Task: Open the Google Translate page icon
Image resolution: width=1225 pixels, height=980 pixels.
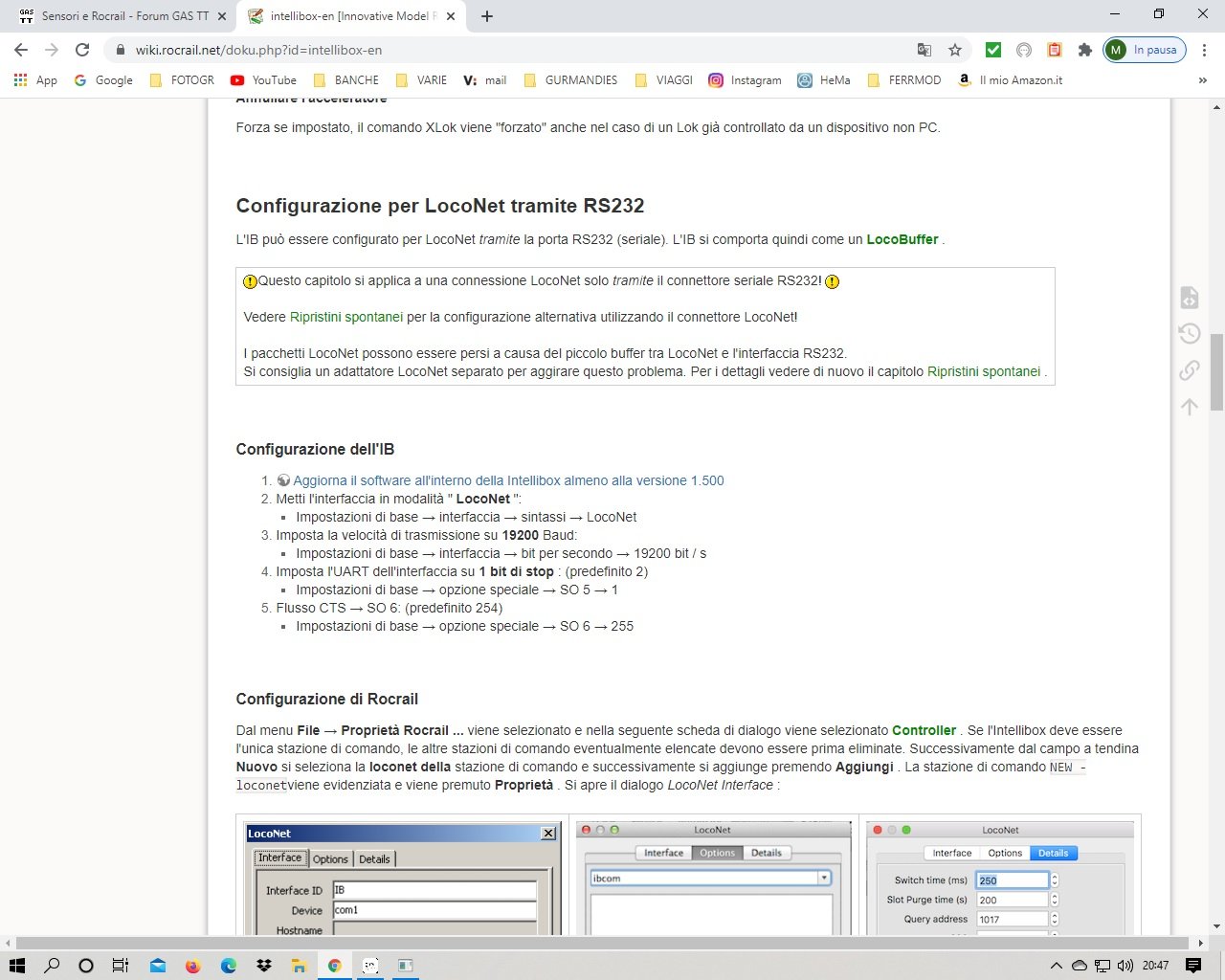Action: (x=924, y=50)
